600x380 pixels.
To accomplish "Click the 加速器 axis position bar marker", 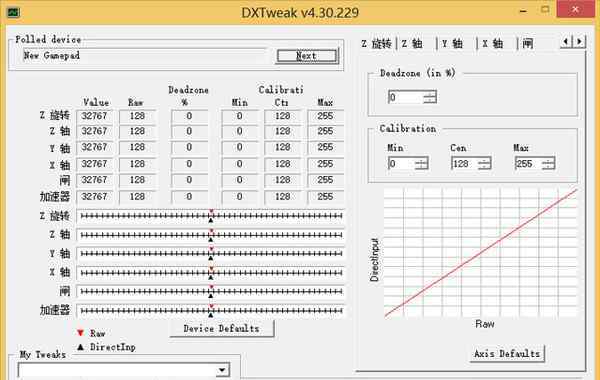I will tap(211, 311).
